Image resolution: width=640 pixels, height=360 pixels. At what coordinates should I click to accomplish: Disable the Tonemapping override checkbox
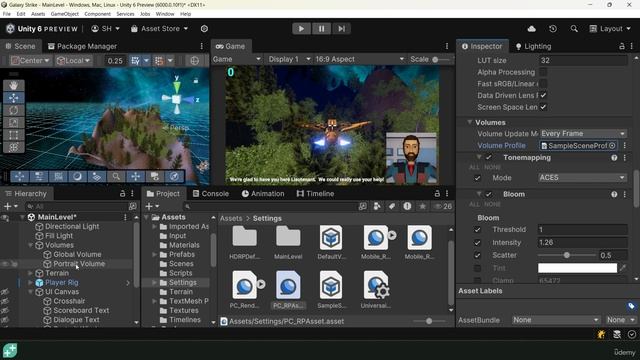489,158
